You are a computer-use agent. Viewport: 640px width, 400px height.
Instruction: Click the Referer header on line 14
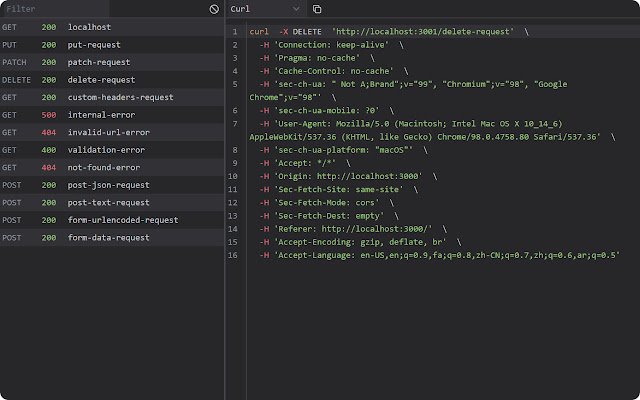click(x=353, y=229)
